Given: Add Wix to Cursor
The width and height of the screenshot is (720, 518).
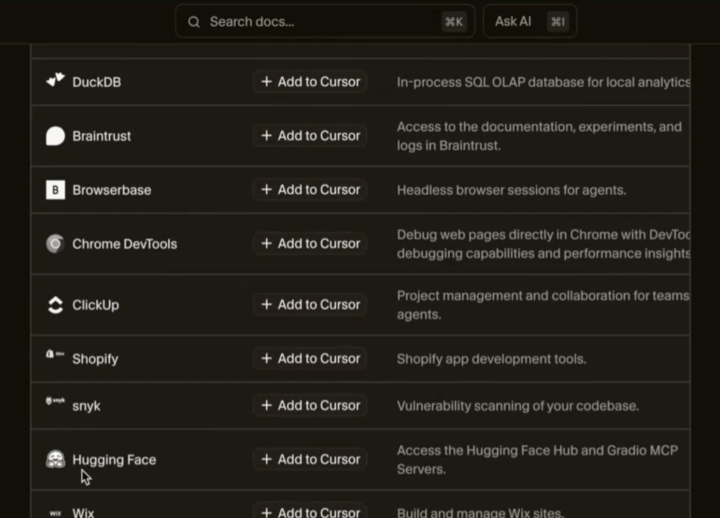Looking at the screenshot, I should coord(310,511).
